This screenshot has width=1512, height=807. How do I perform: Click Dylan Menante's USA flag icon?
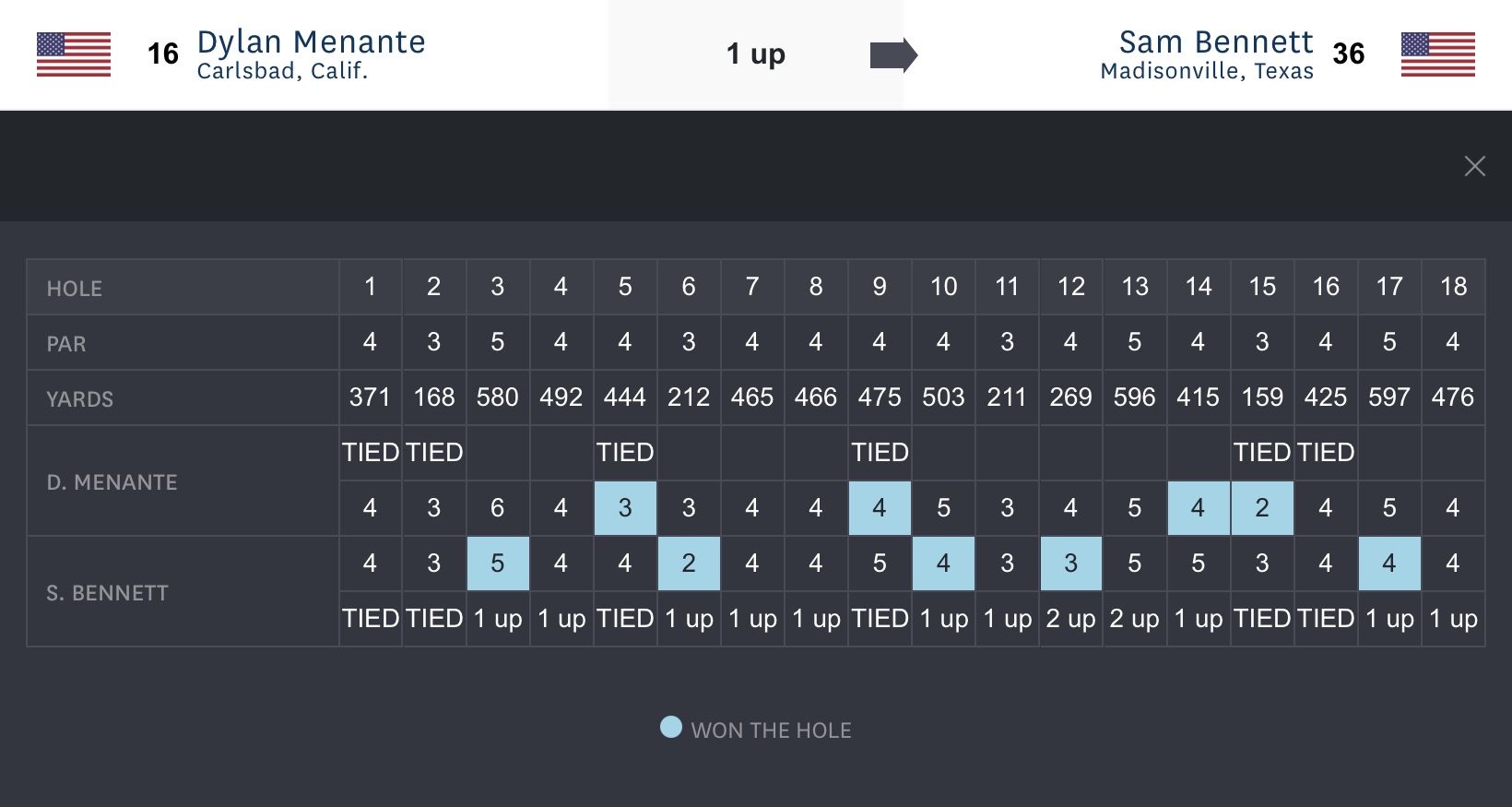[74, 54]
